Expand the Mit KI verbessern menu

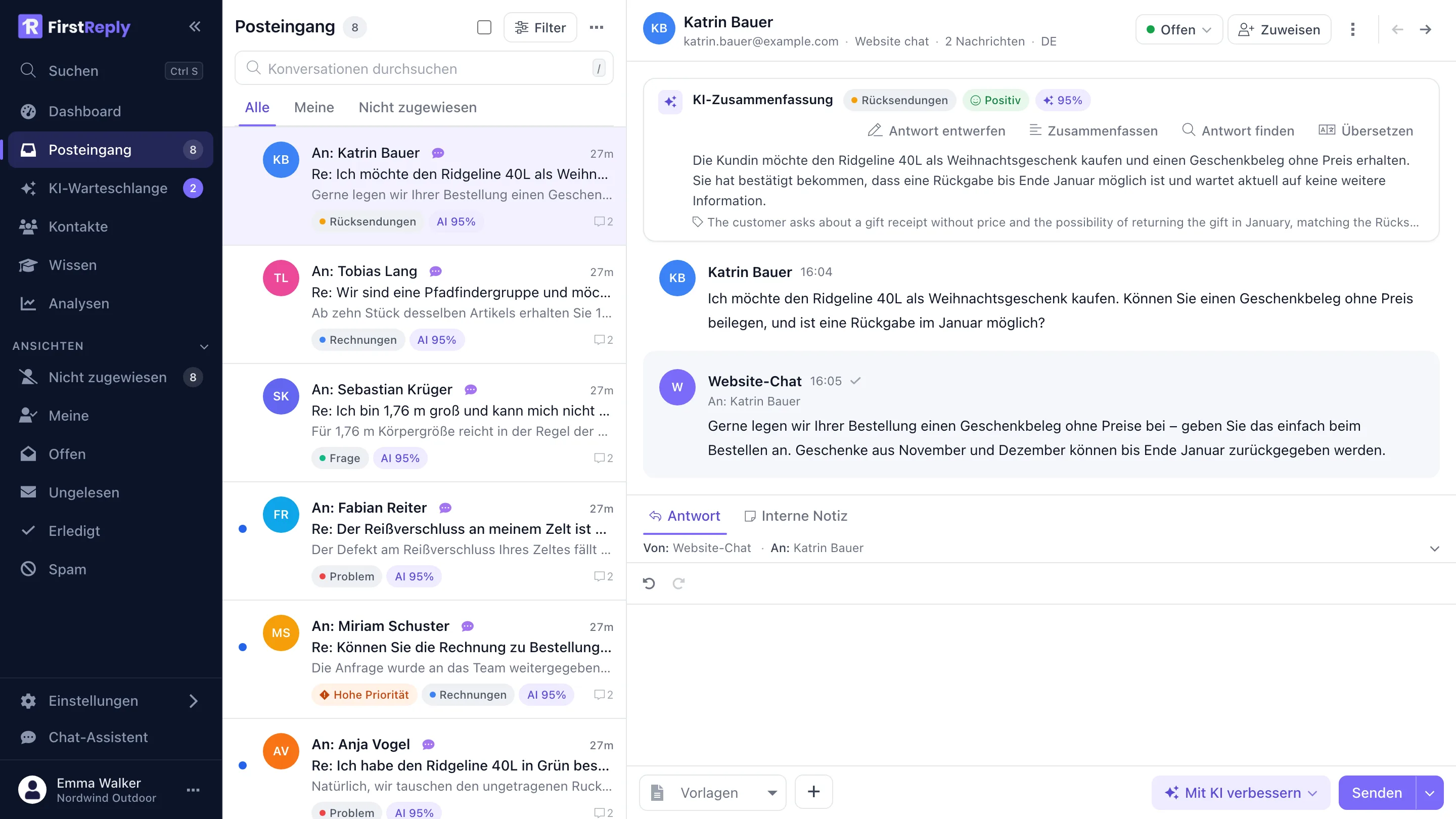point(1241,792)
